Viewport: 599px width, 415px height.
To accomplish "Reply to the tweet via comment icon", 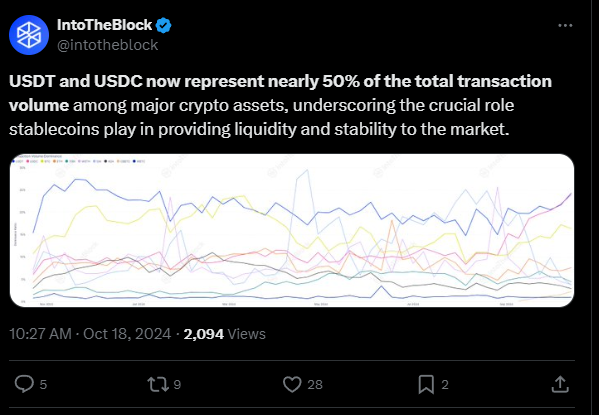I will (24, 384).
